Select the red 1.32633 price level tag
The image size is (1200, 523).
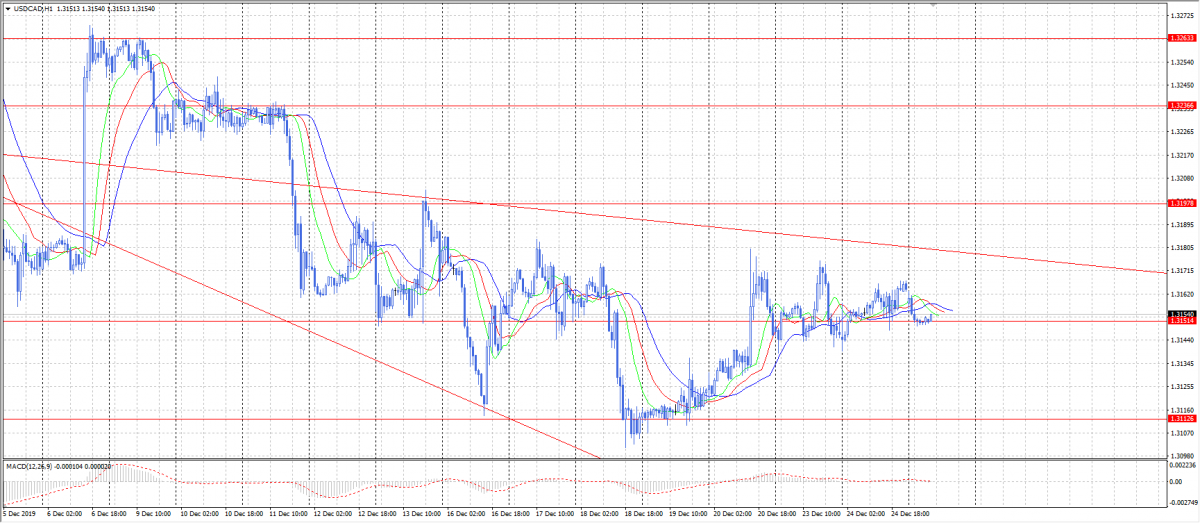pyautogui.click(x=1181, y=38)
